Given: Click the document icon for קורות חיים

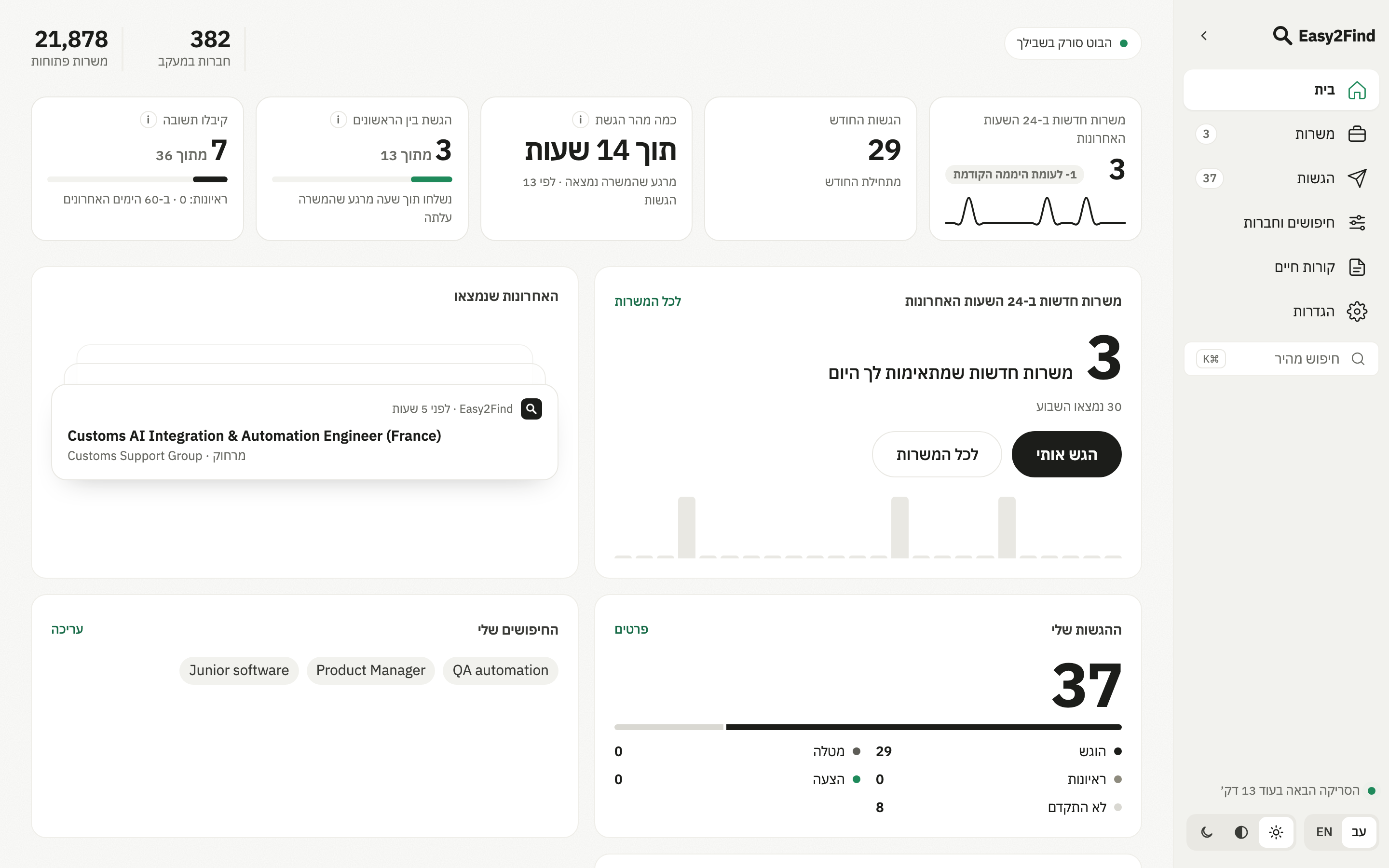Looking at the screenshot, I should (1357, 267).
